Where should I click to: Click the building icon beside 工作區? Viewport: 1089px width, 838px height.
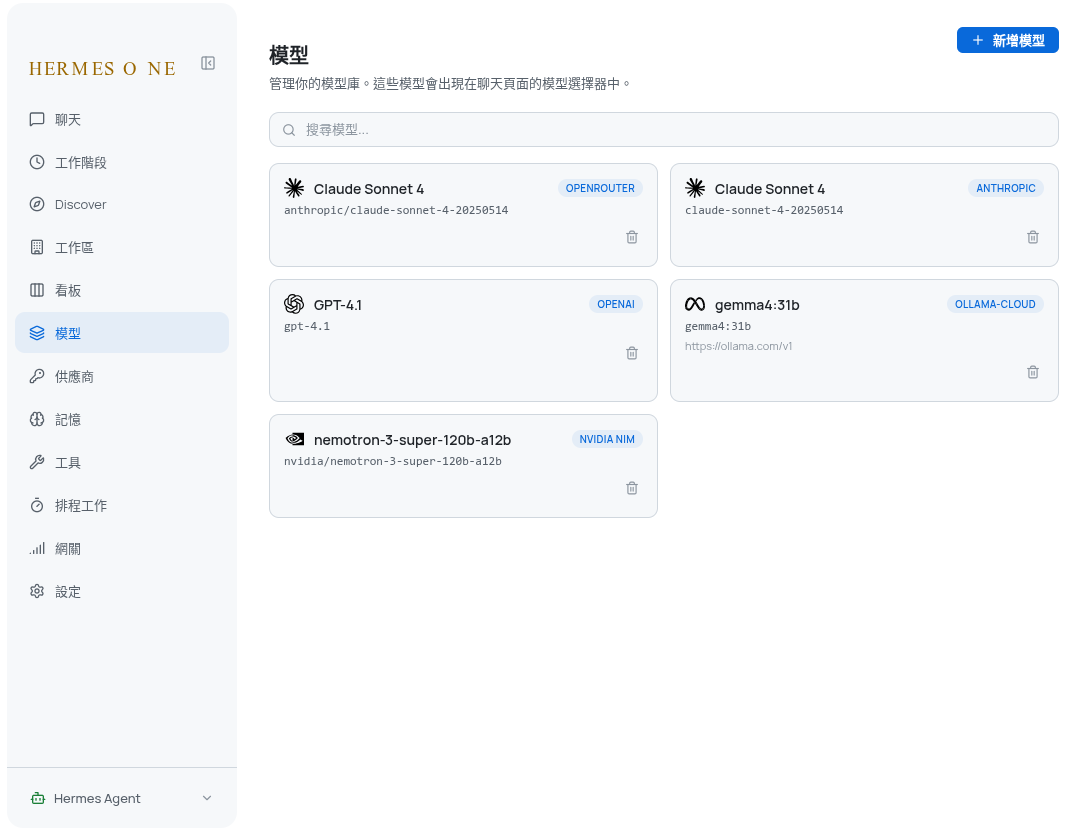click(37, 247)
